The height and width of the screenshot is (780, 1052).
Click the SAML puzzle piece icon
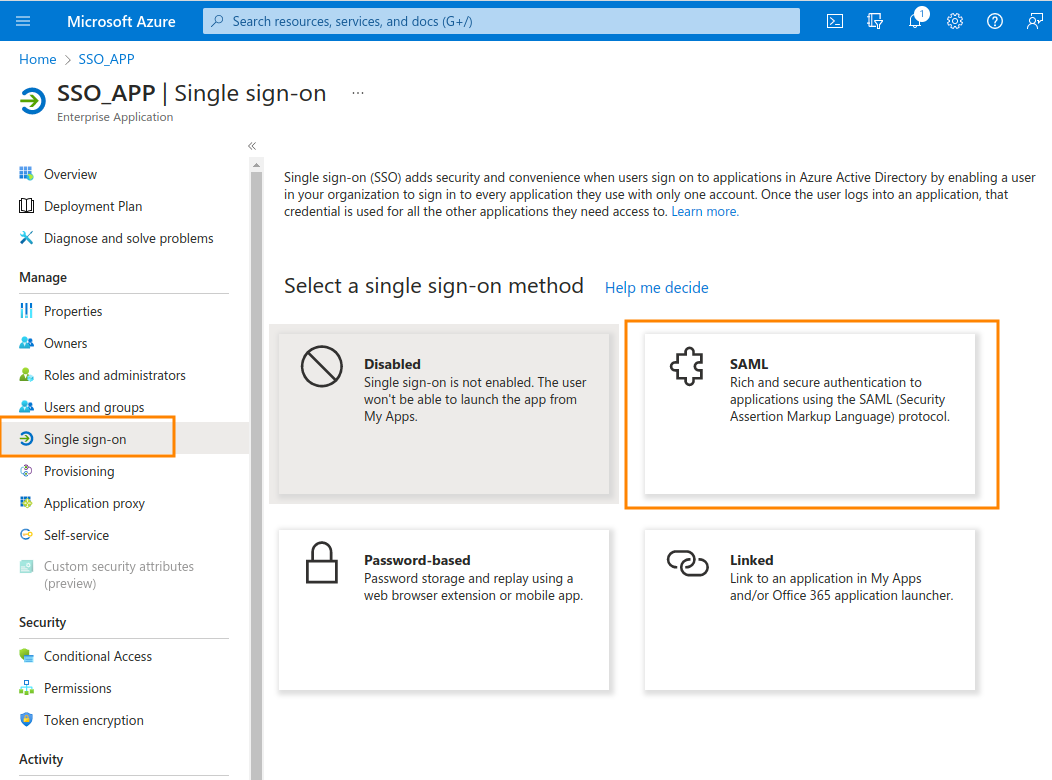click(687, 368)
